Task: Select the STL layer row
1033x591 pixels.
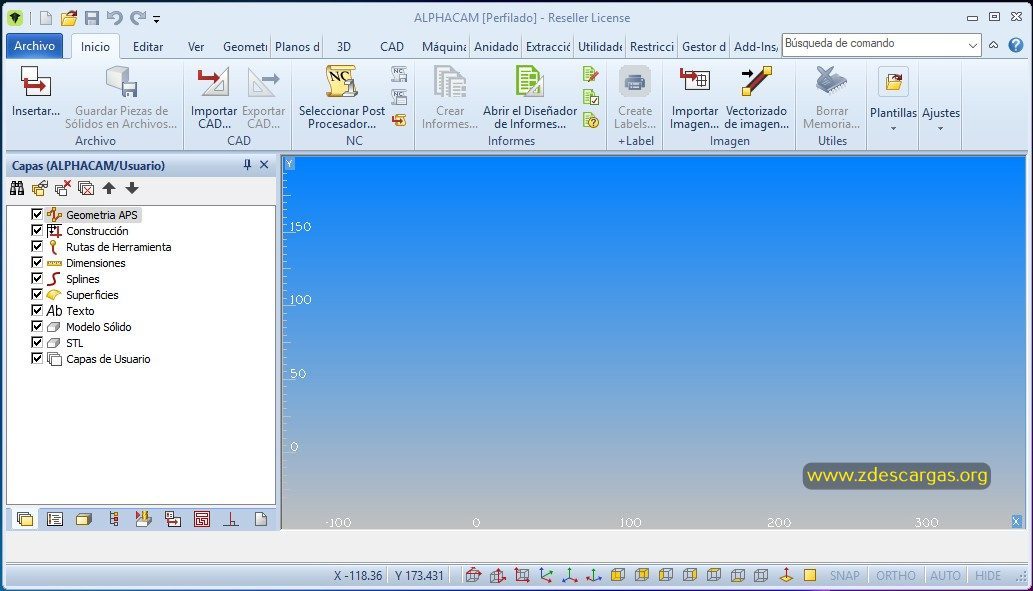Action: [x=74, y=343]
